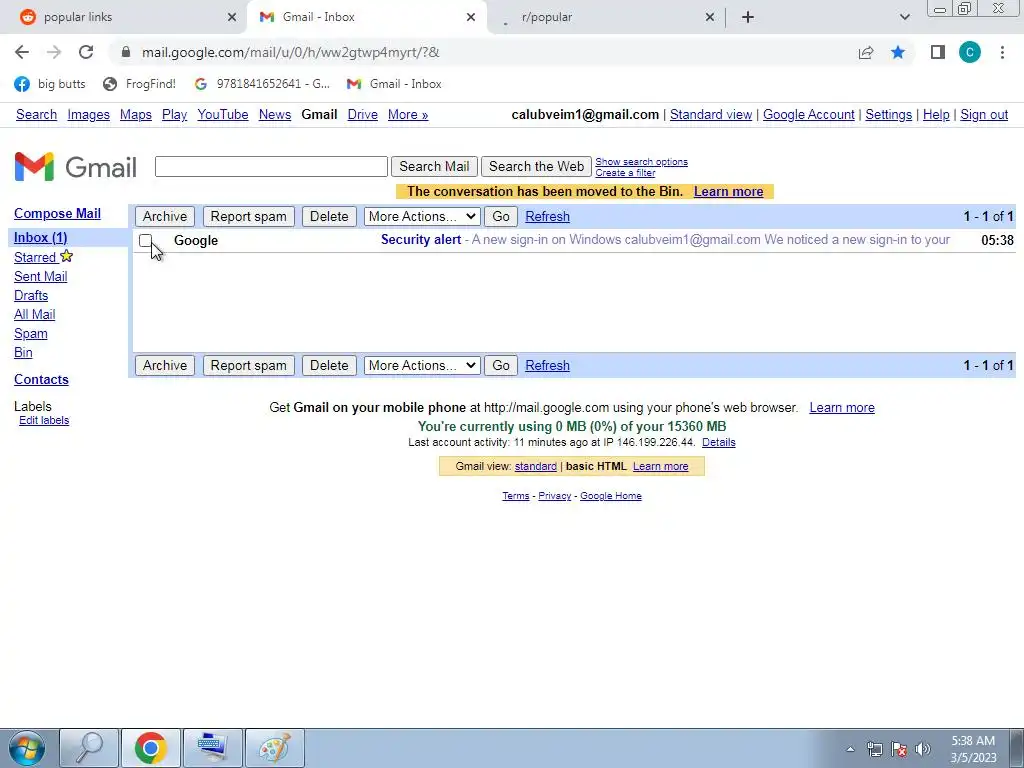Open the Drafts folder

pos(31,295)
